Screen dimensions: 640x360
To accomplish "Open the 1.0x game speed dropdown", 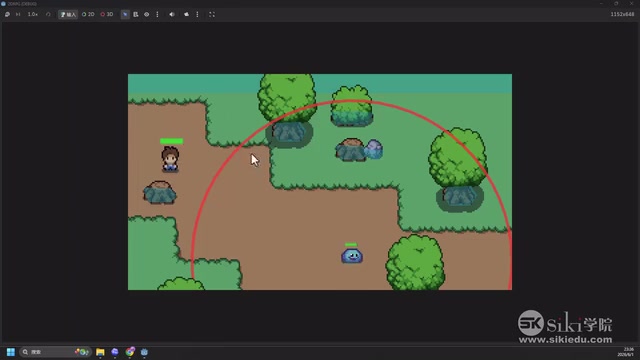I will point(33,14).
